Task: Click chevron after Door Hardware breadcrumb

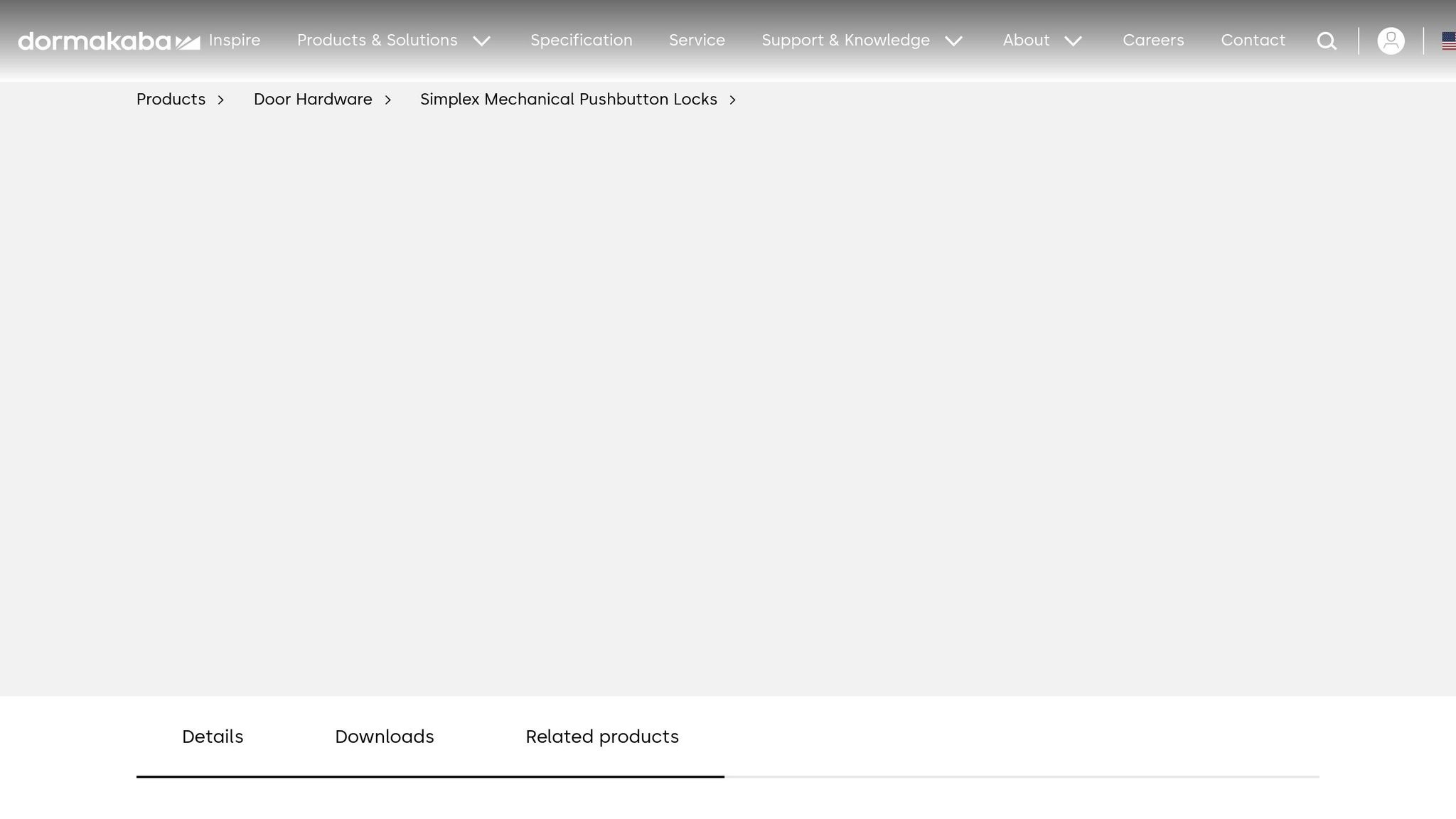Action: pos(387,100)
